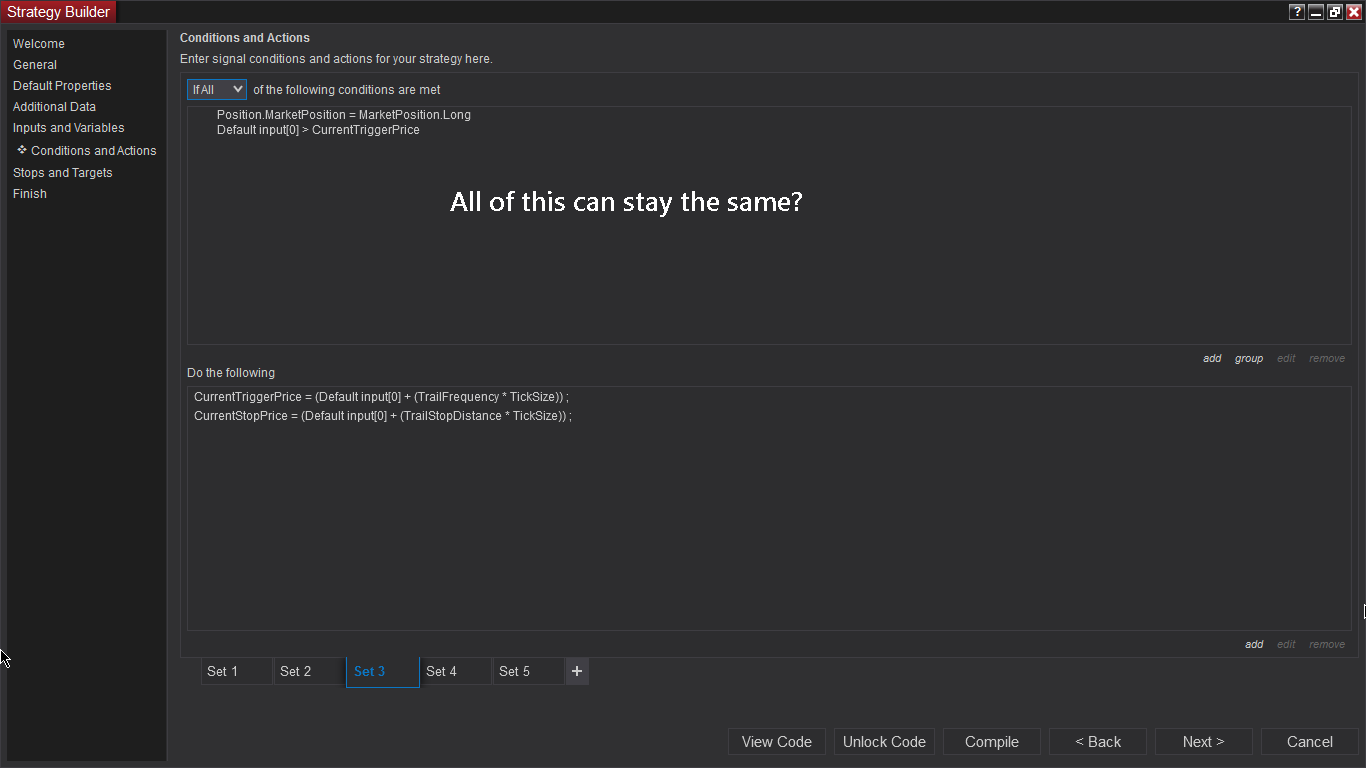
Task: Select the CurrentStopPrice action line
Action: point(382,416)
